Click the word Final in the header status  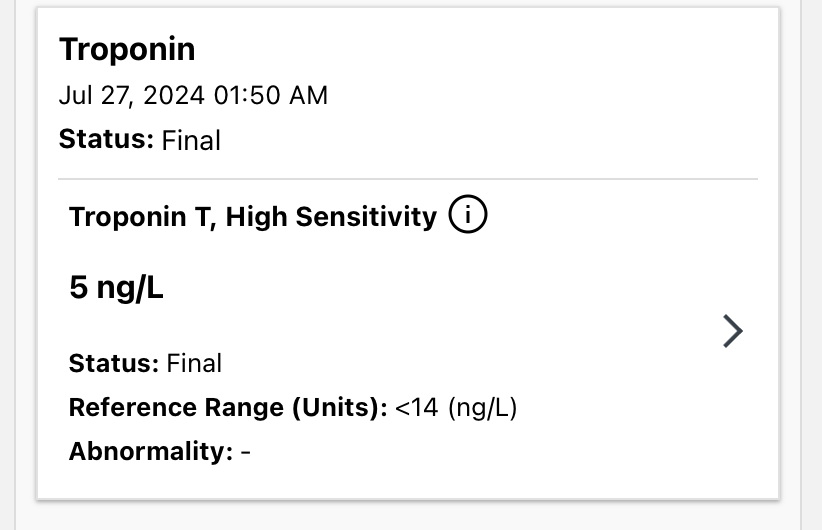tap(191, 140)
